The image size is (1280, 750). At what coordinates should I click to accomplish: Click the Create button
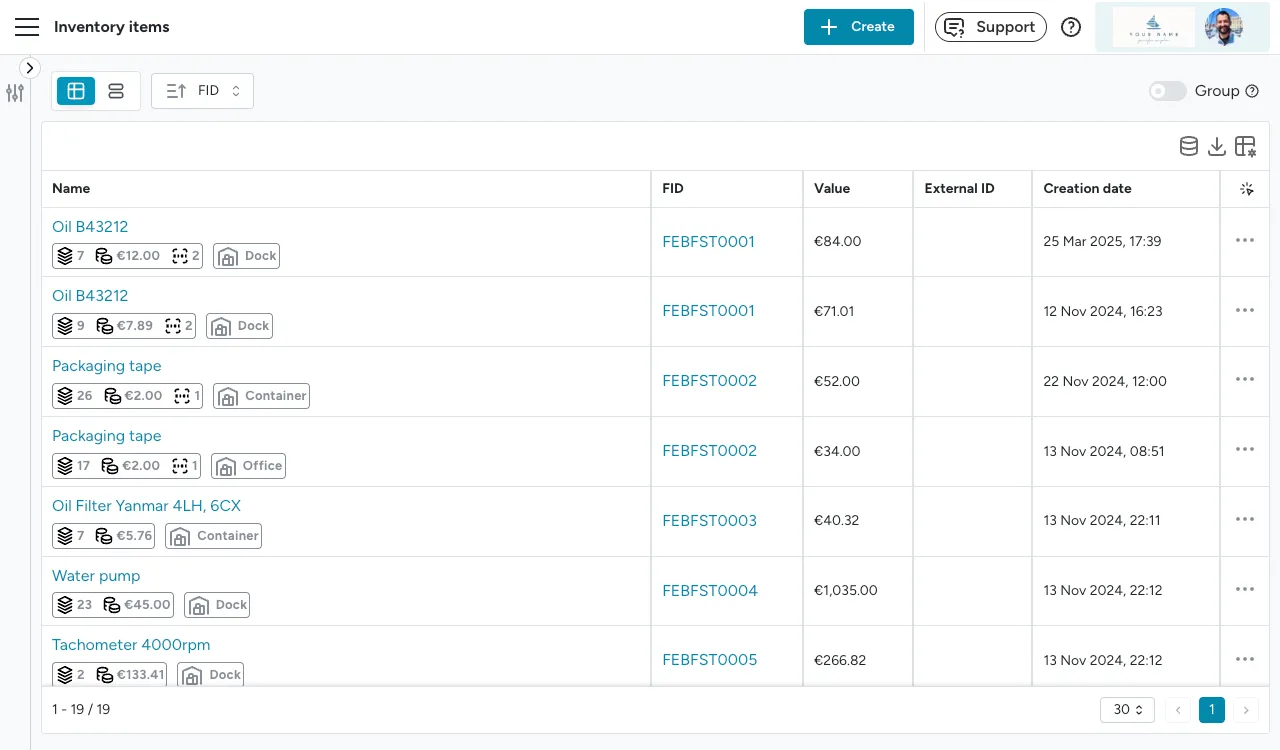point(858,27)
